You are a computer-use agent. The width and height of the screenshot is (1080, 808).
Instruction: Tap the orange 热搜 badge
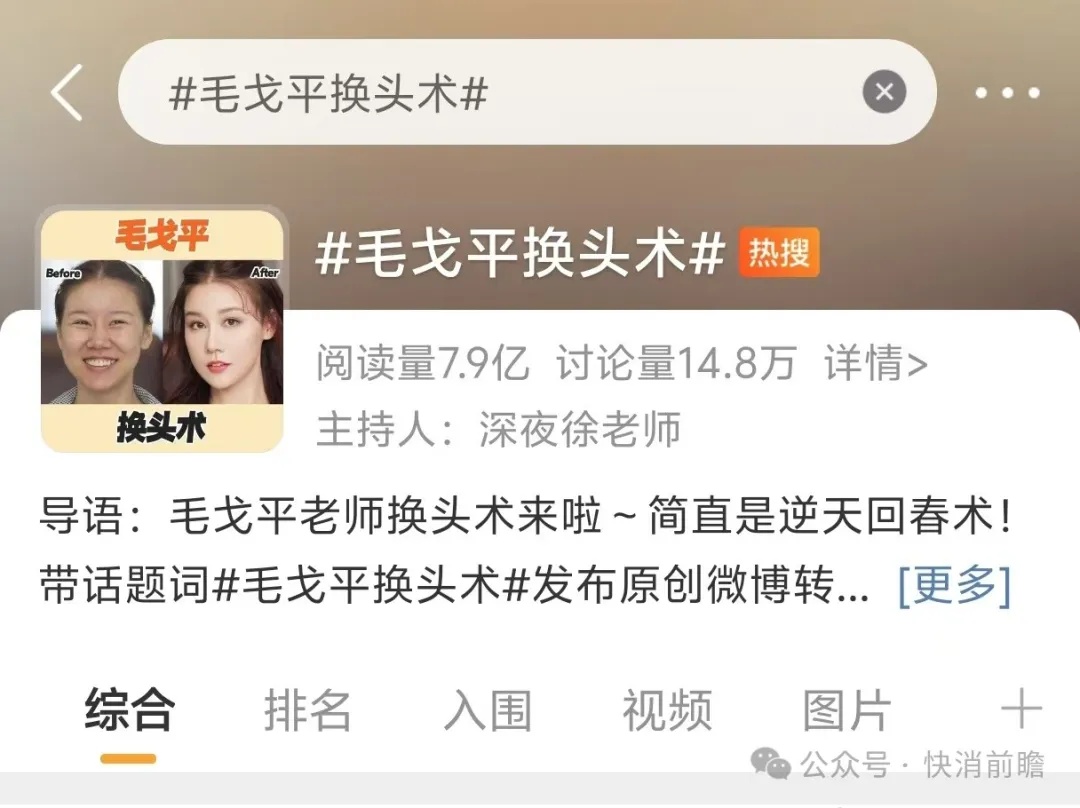[779, 252]
